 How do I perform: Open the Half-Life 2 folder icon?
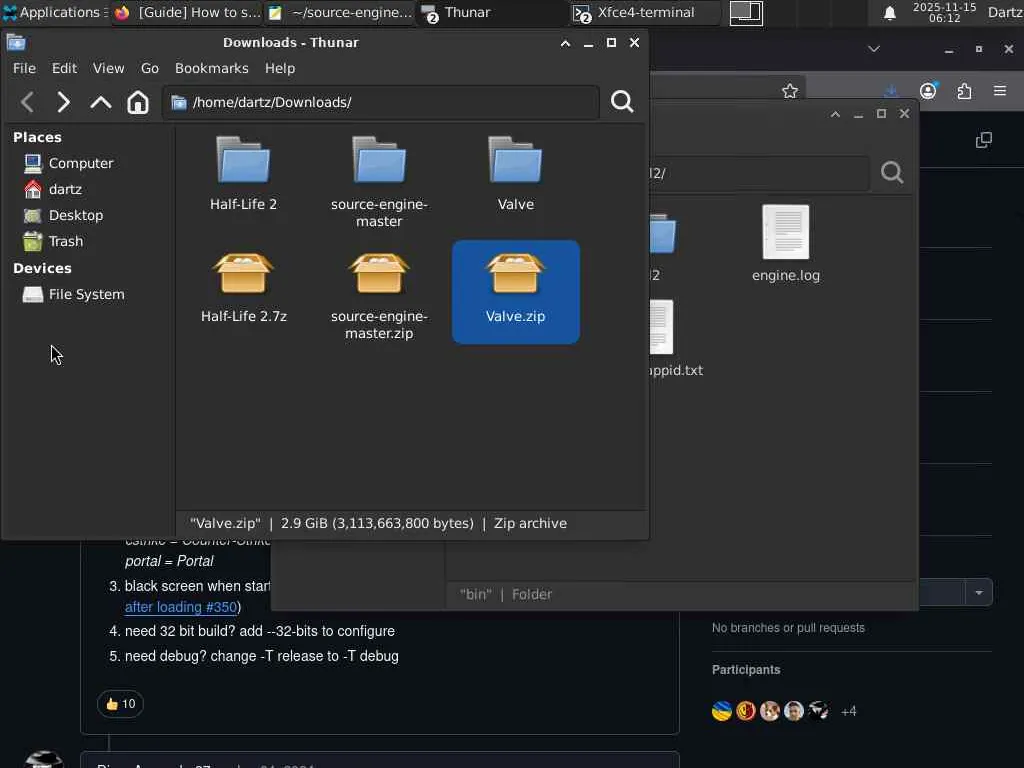click(243, 160)
